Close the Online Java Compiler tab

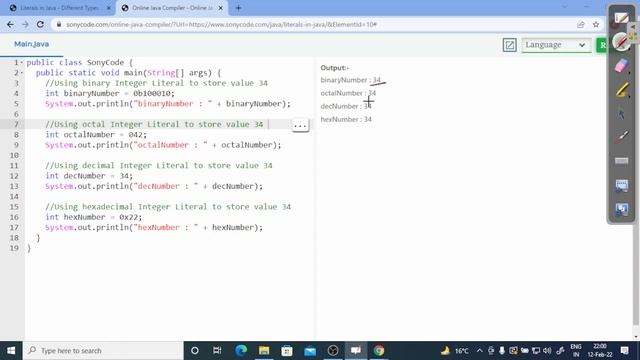point(220,8)
